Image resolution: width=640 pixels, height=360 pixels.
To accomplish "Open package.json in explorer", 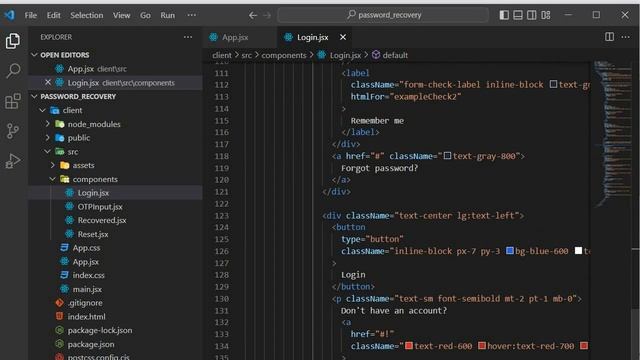I will click(x=115, y=344).
